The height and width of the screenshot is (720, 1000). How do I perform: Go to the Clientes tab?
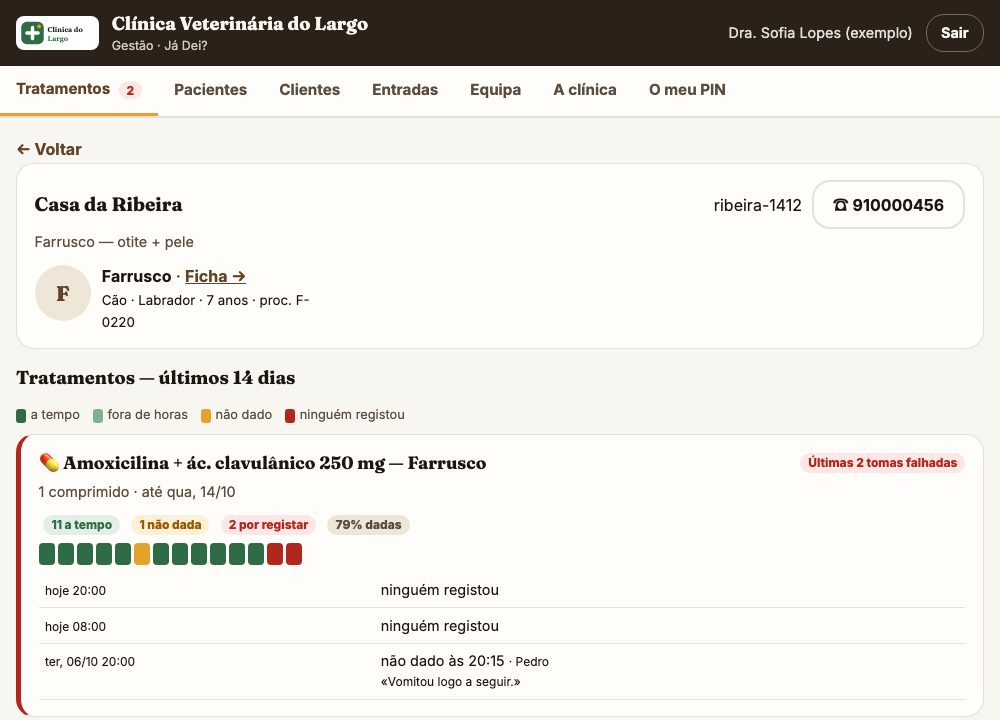(x=309, y=90)
